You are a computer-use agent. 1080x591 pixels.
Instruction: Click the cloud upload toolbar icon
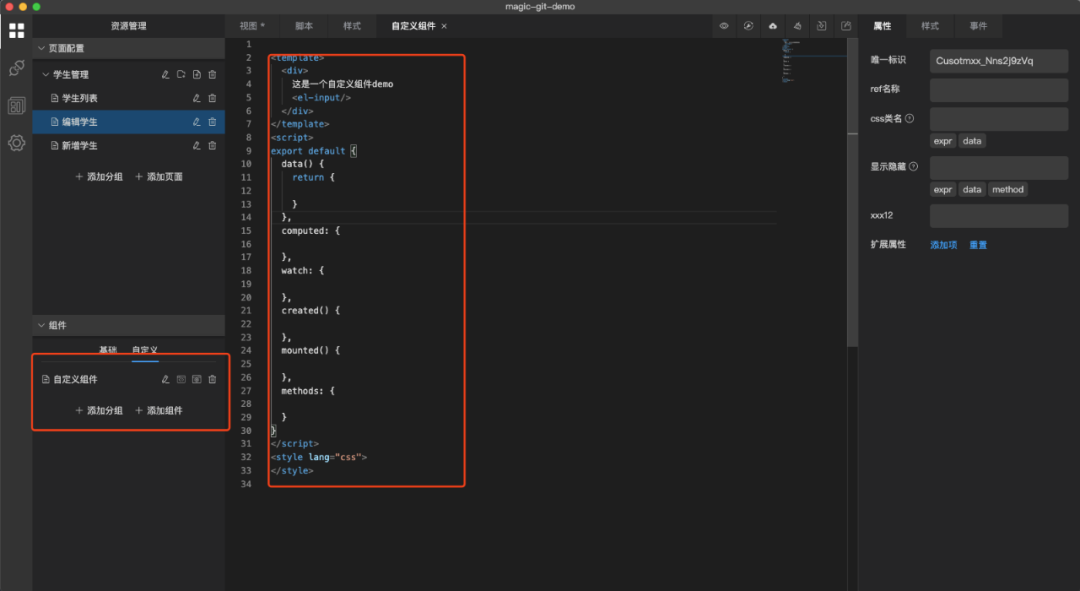coord(773,26)
